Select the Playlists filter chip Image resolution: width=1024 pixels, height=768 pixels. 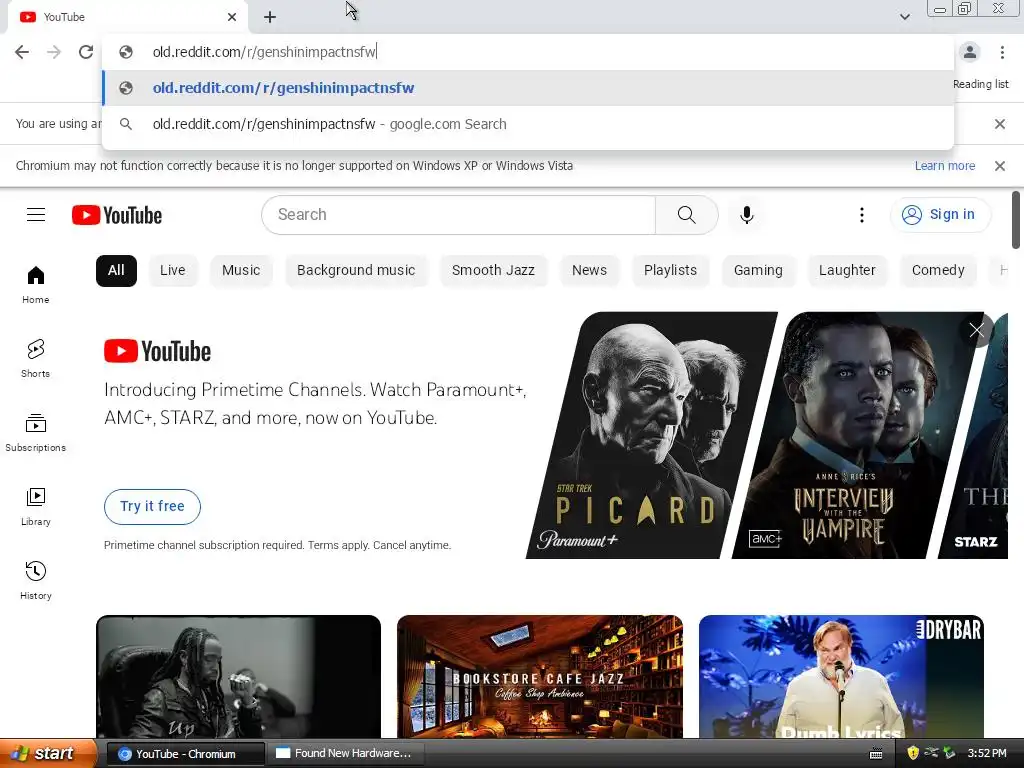(x=670, y=270)
